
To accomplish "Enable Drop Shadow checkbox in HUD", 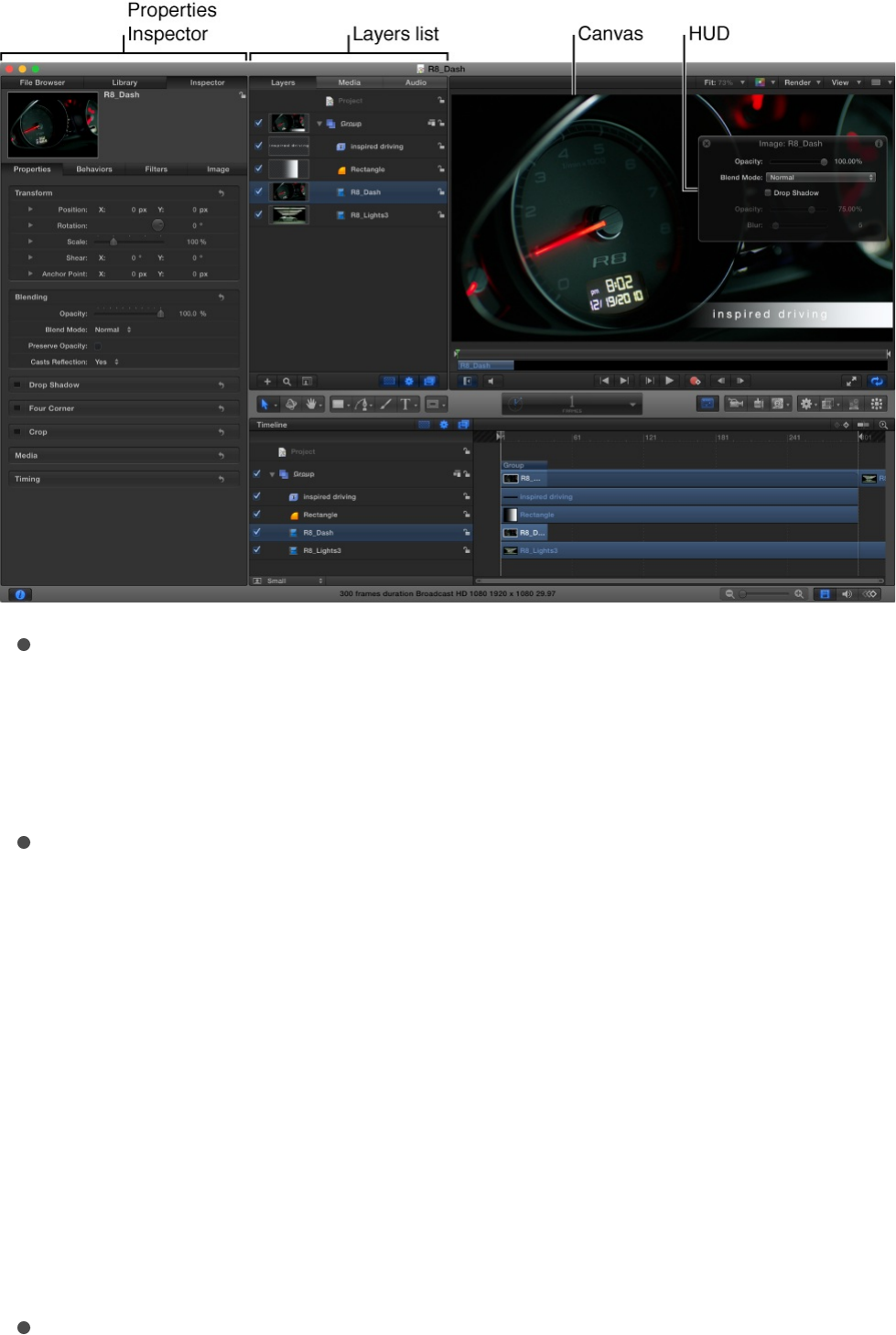I will 768,193.
